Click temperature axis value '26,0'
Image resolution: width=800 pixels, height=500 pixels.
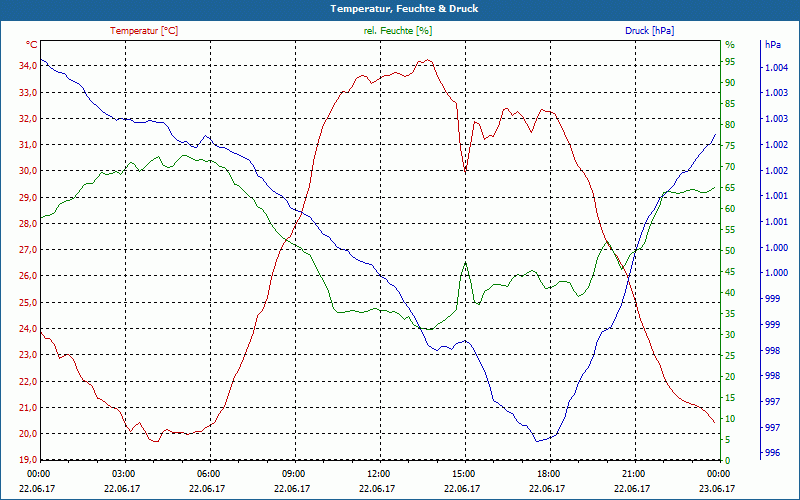[x=28, y=276]
